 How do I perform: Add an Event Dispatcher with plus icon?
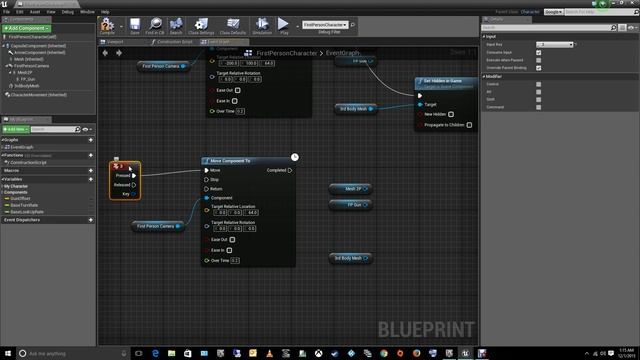91,220
